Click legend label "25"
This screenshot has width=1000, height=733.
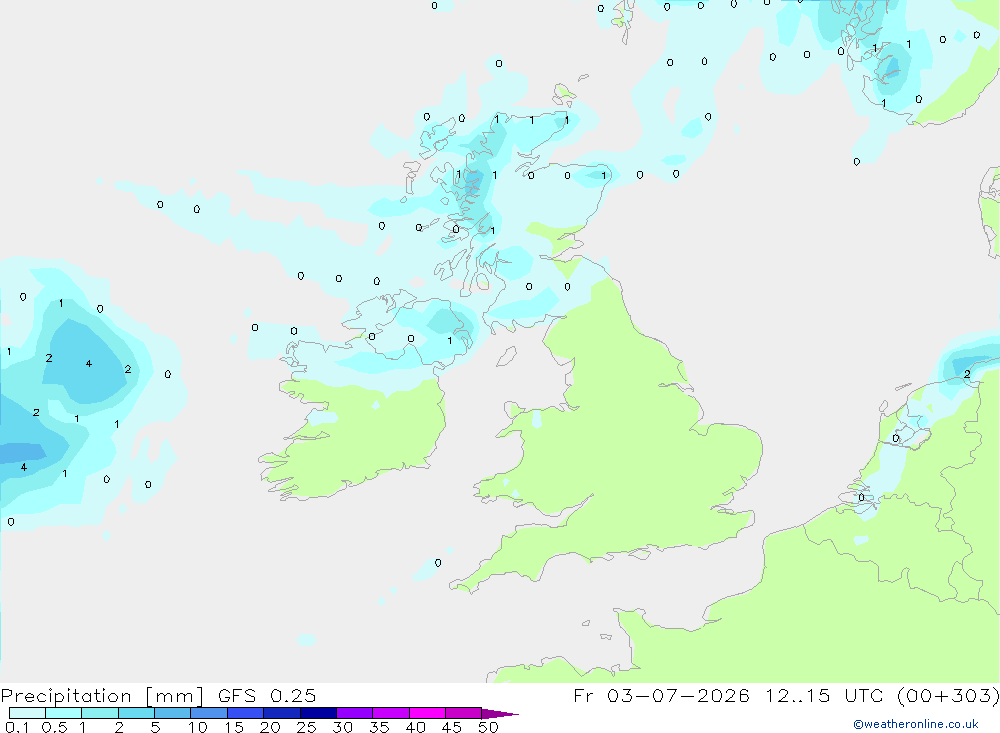(306, 727)
